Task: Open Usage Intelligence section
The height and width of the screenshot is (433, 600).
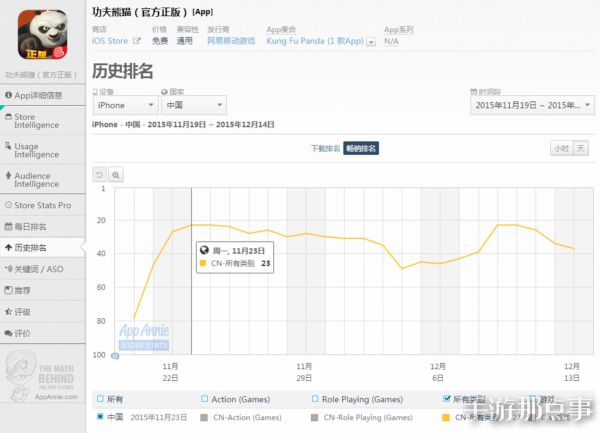Action: coord(42,150)
